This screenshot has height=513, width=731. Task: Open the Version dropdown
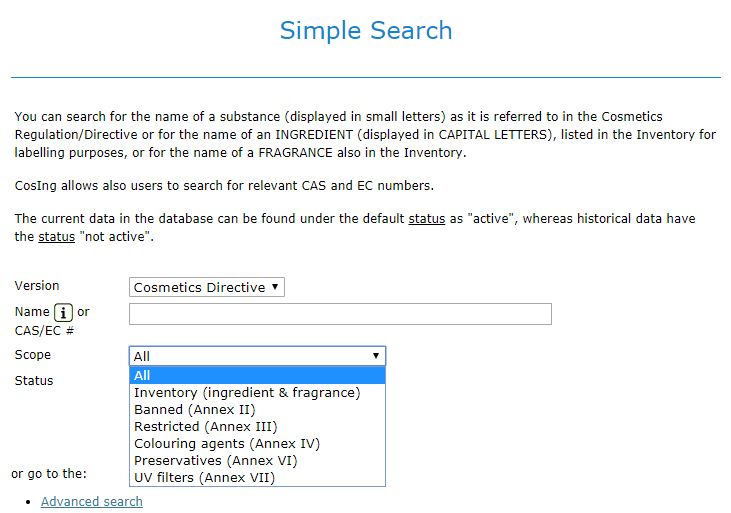coord(207,287)
